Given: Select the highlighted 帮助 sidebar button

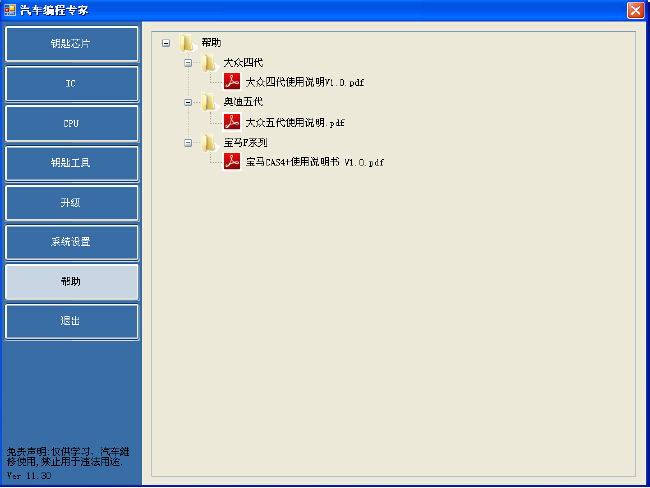Looking at the screenshot, I should [x=72, y=282].
